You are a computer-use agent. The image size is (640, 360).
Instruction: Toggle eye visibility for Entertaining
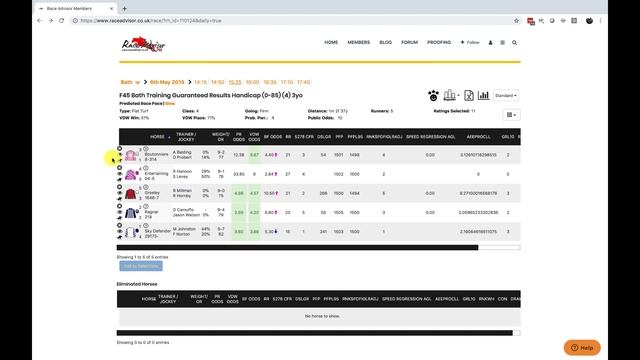pos(120,174)
